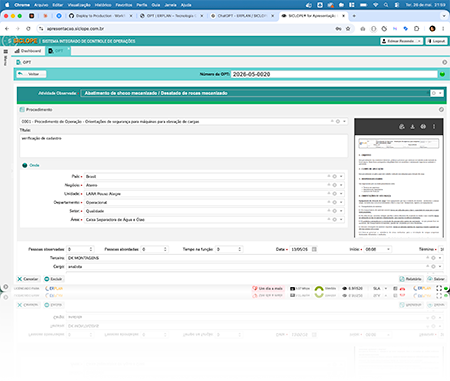450x381 pixels.
Task: Click the procedure document preview page
Action: [x=399, y=187]
